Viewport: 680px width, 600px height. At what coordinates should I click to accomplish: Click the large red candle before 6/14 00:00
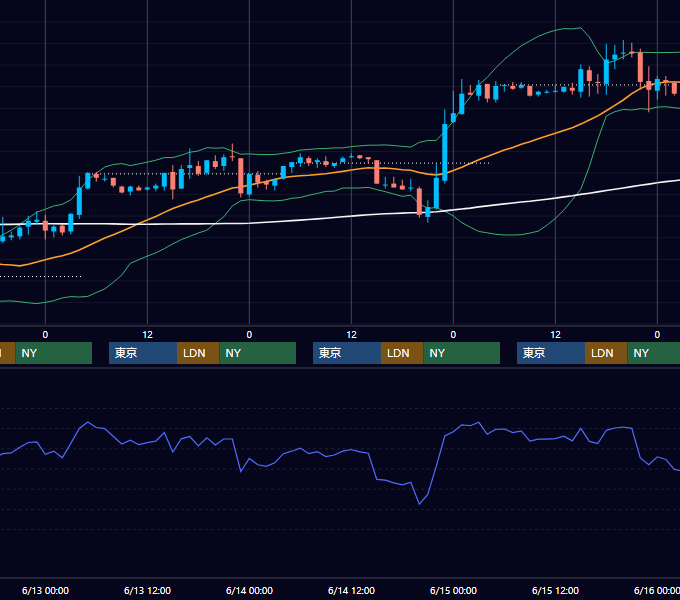[241, 176]
